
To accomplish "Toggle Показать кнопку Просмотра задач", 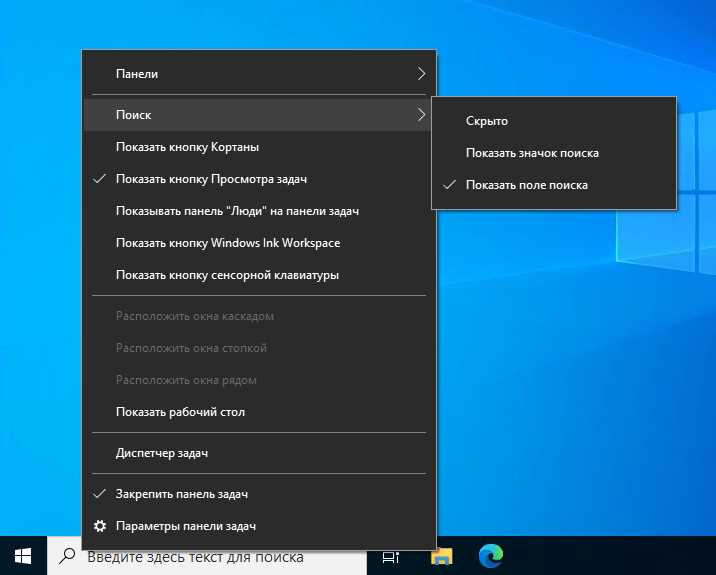I will point(259,179).
